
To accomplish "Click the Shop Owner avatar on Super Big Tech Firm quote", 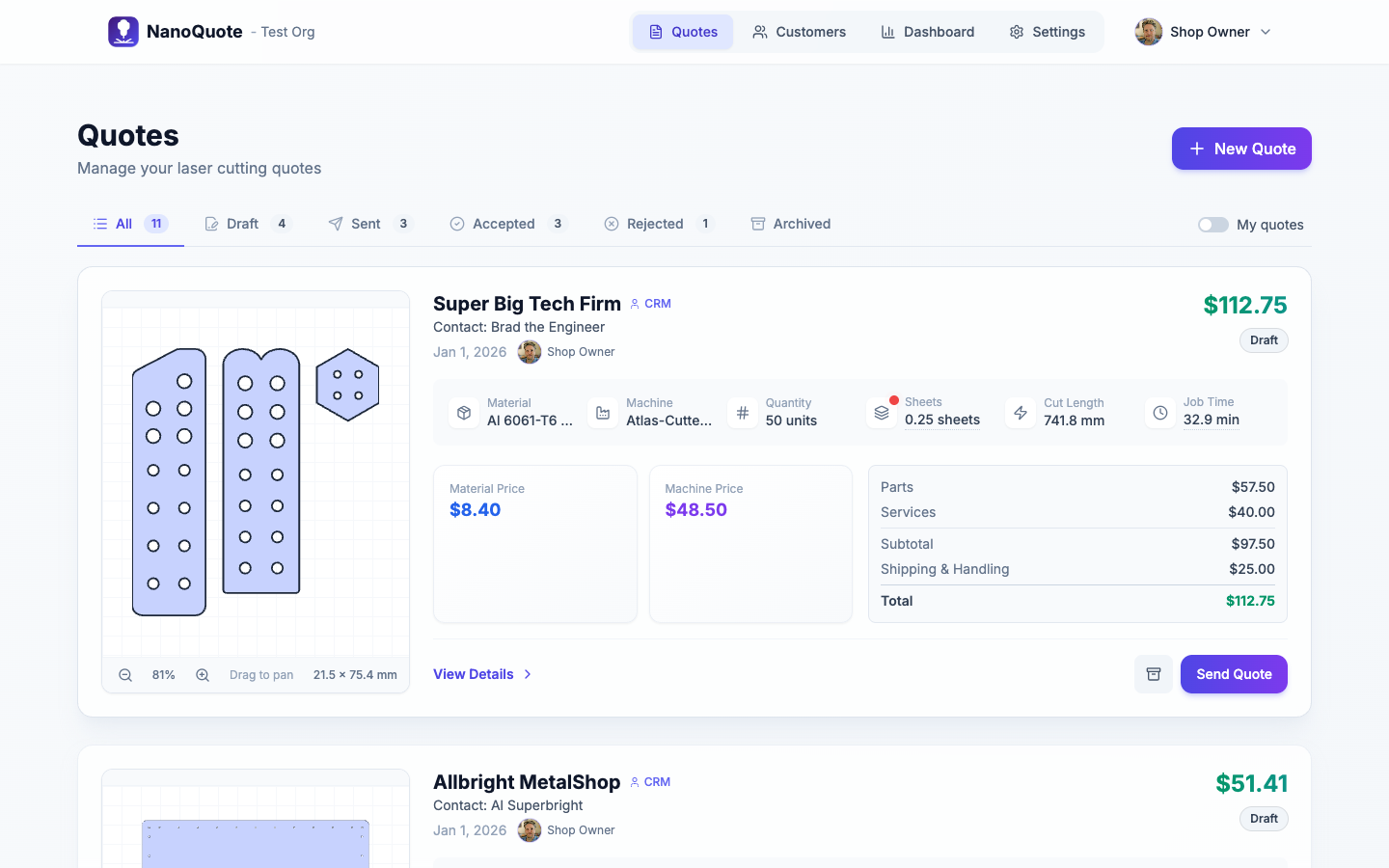I will 530,352.
